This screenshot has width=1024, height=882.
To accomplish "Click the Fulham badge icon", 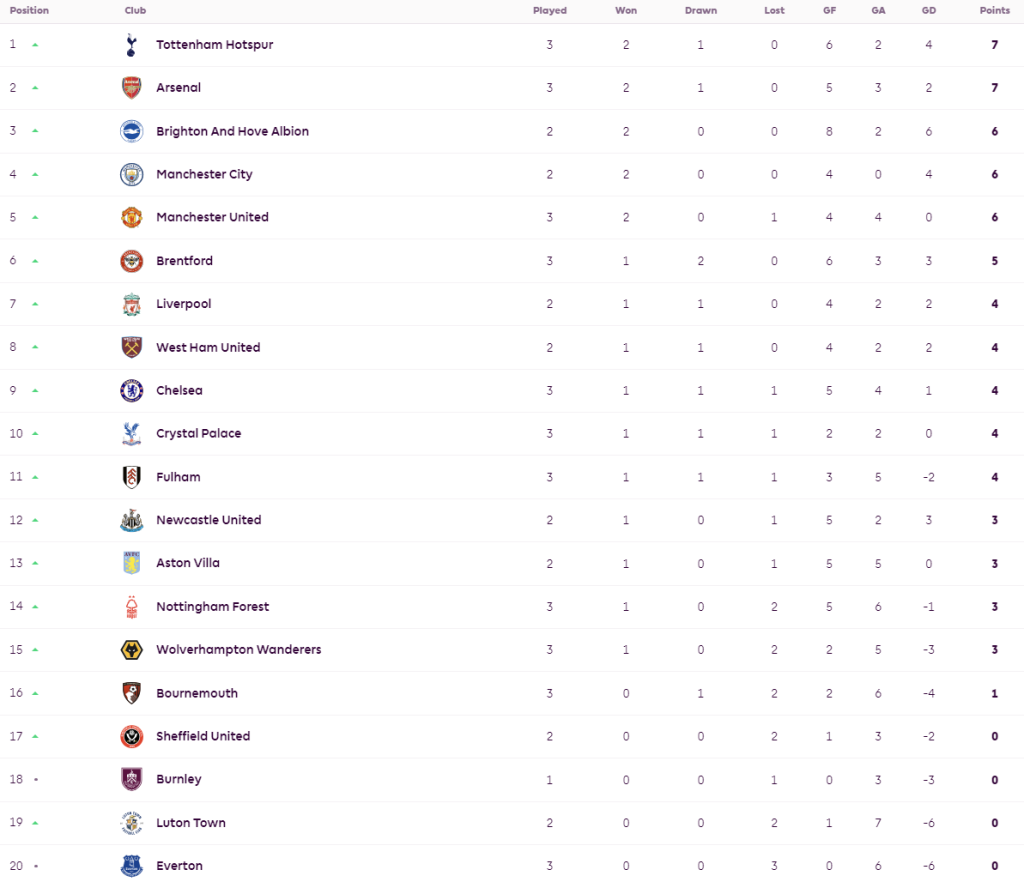I will pos(131,477).
